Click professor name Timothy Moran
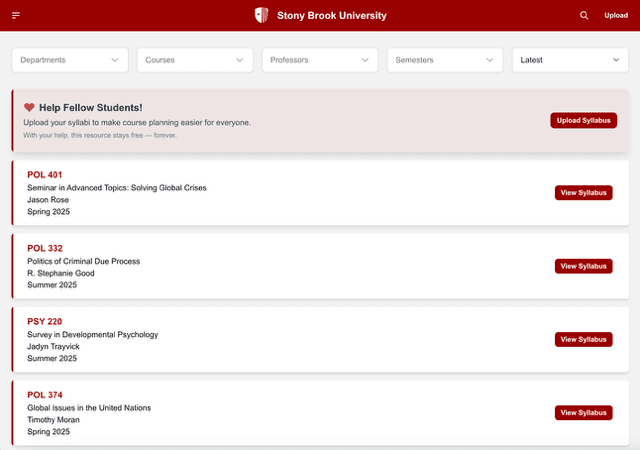640x450 pixels. (53, 420)
